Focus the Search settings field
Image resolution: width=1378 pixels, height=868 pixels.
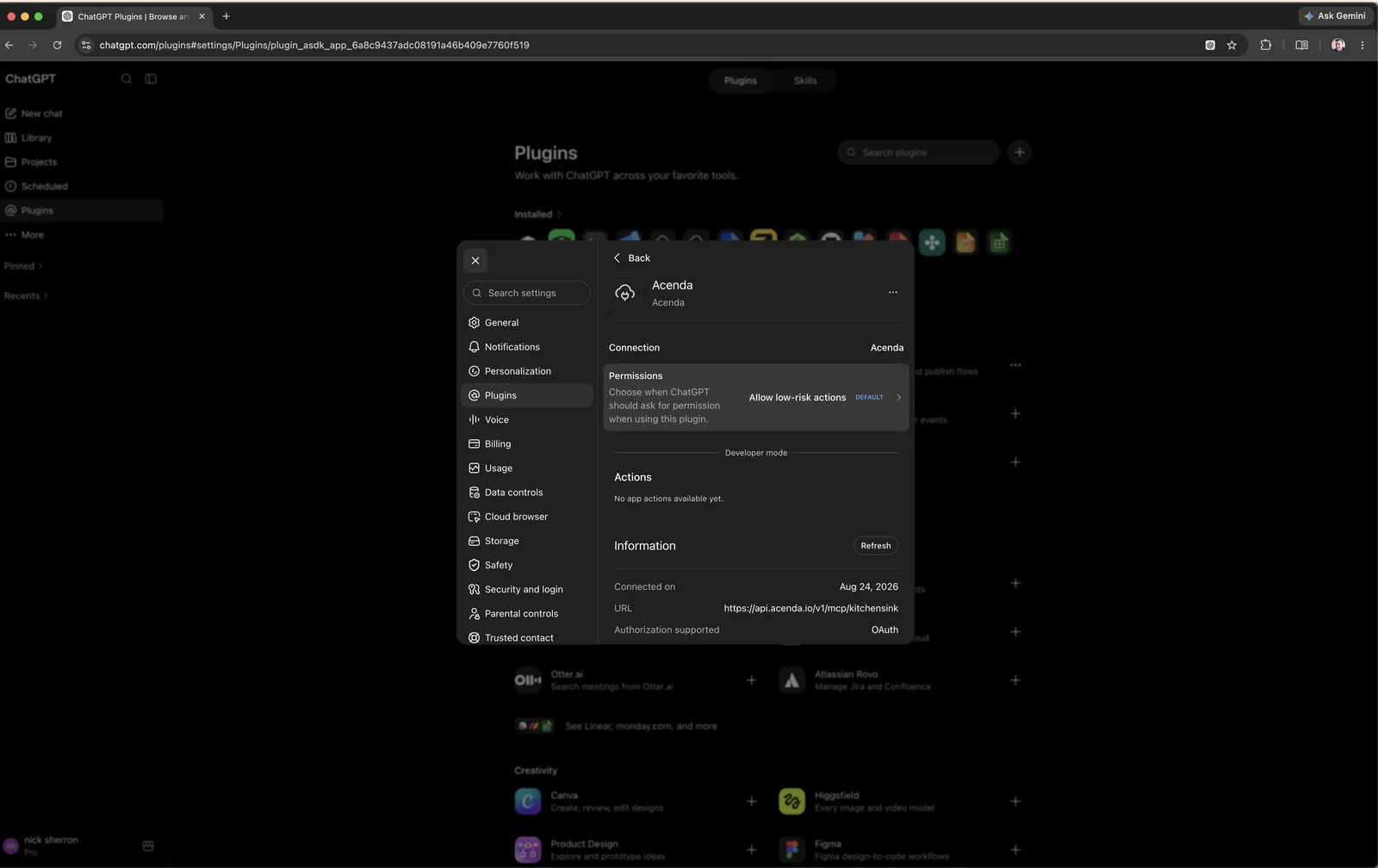click(527, 293)
